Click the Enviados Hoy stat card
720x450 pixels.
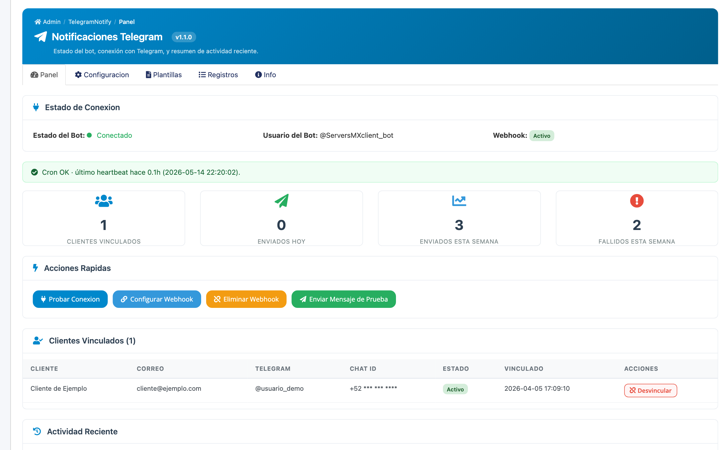pos(281,218)
